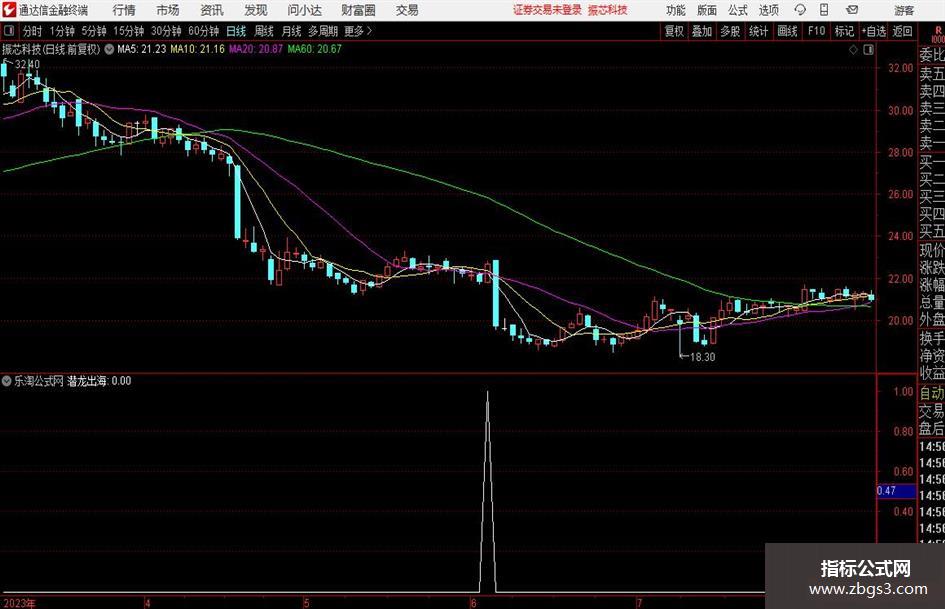Click the 游客 user account label
945x609 pixels.
point(903,10)
